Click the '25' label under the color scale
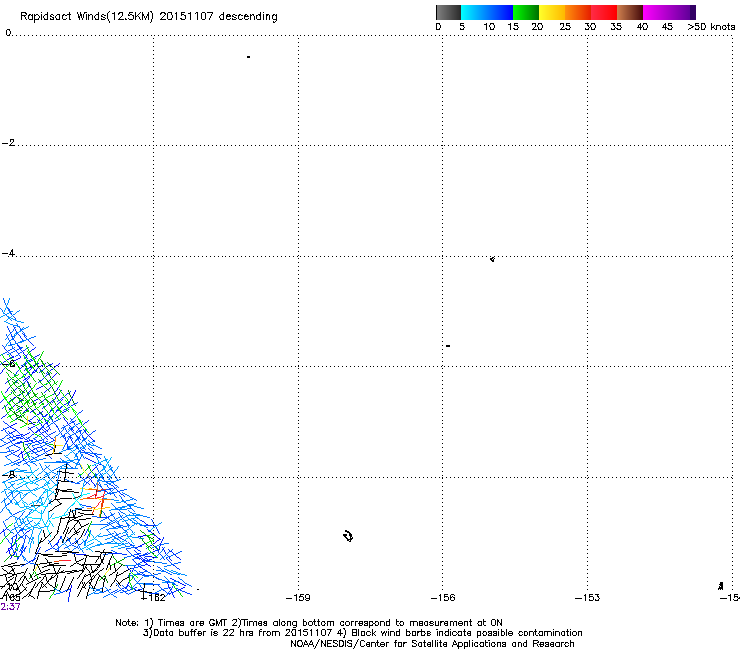Viewport: 740px width, 650px height. point(565,27)
